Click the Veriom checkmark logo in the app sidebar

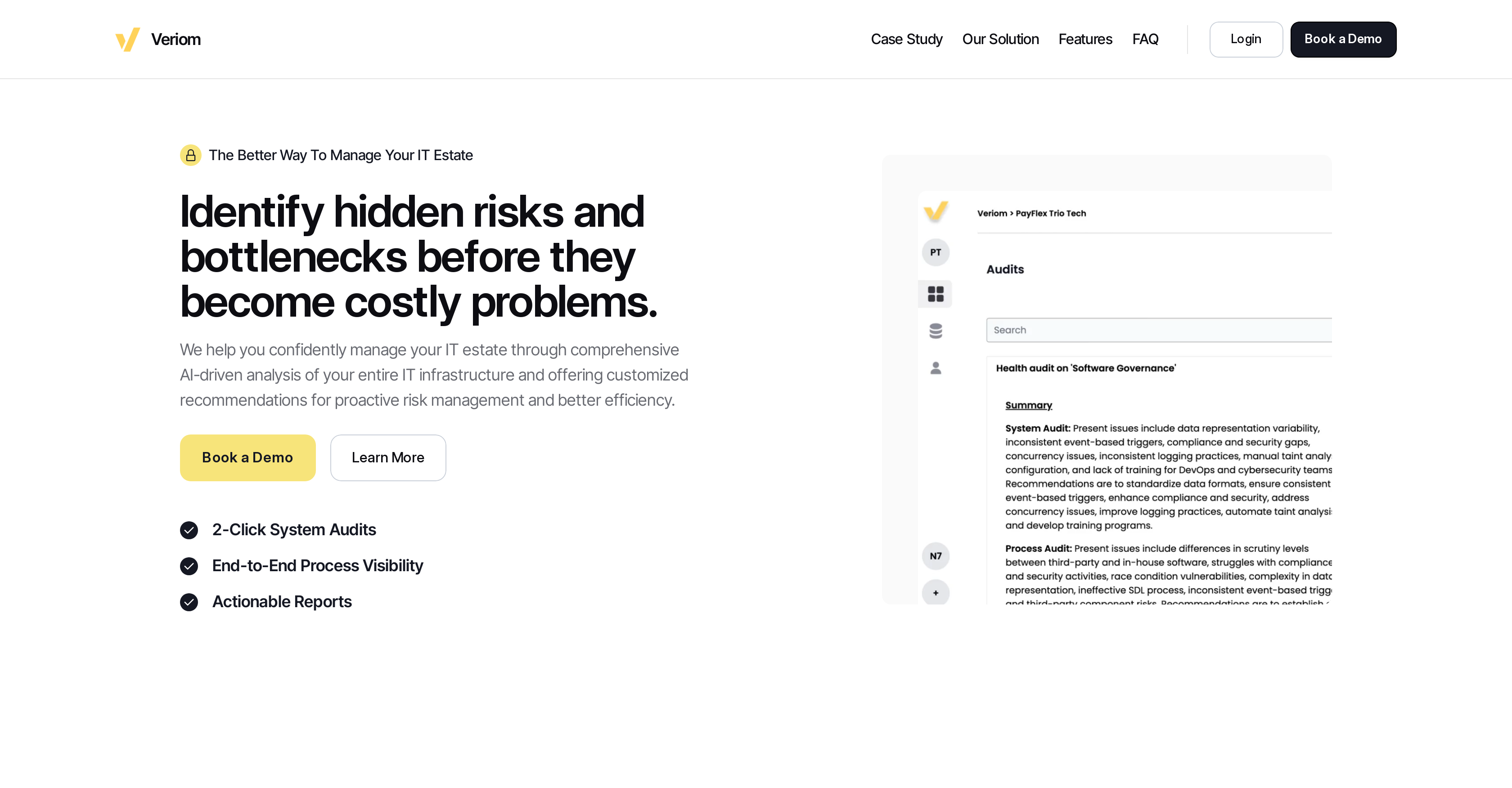click(x=936, y=212)
